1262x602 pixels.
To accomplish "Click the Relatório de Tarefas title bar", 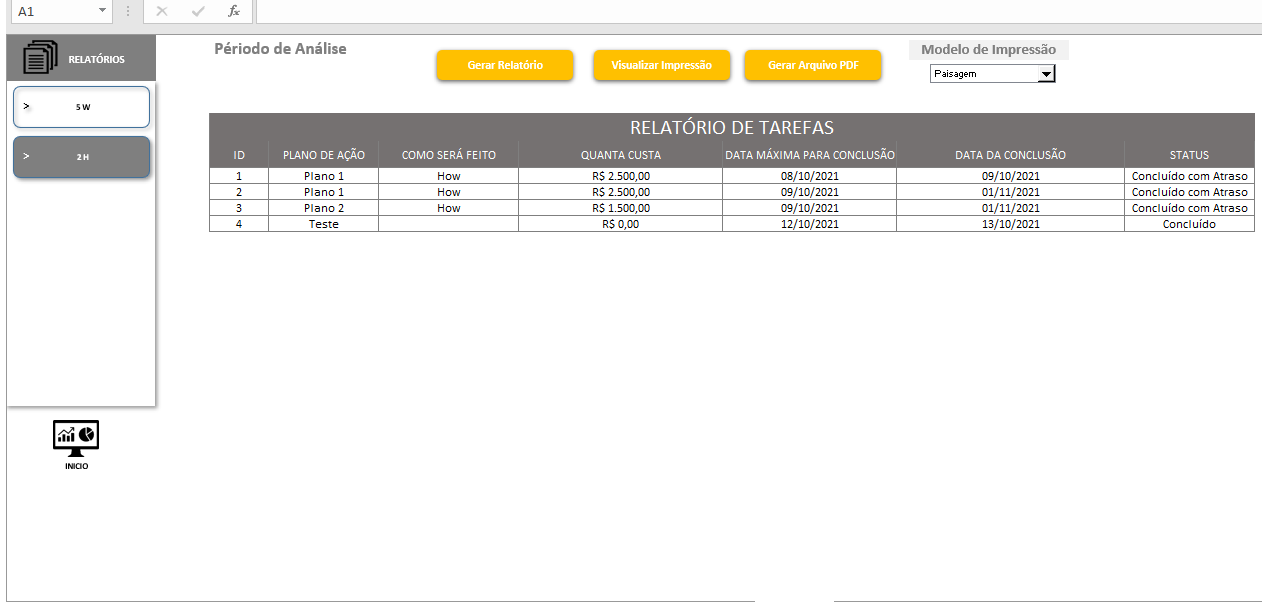I will click(731, 127).
